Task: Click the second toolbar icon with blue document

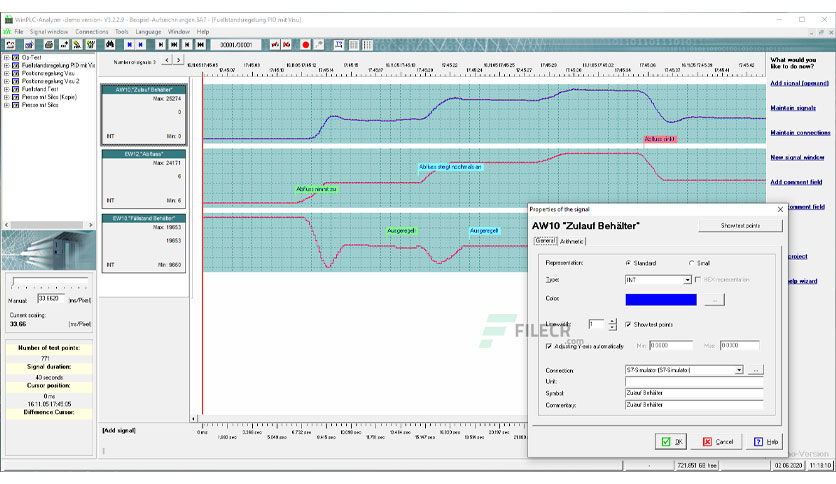Action: click(x=29, y=45)
